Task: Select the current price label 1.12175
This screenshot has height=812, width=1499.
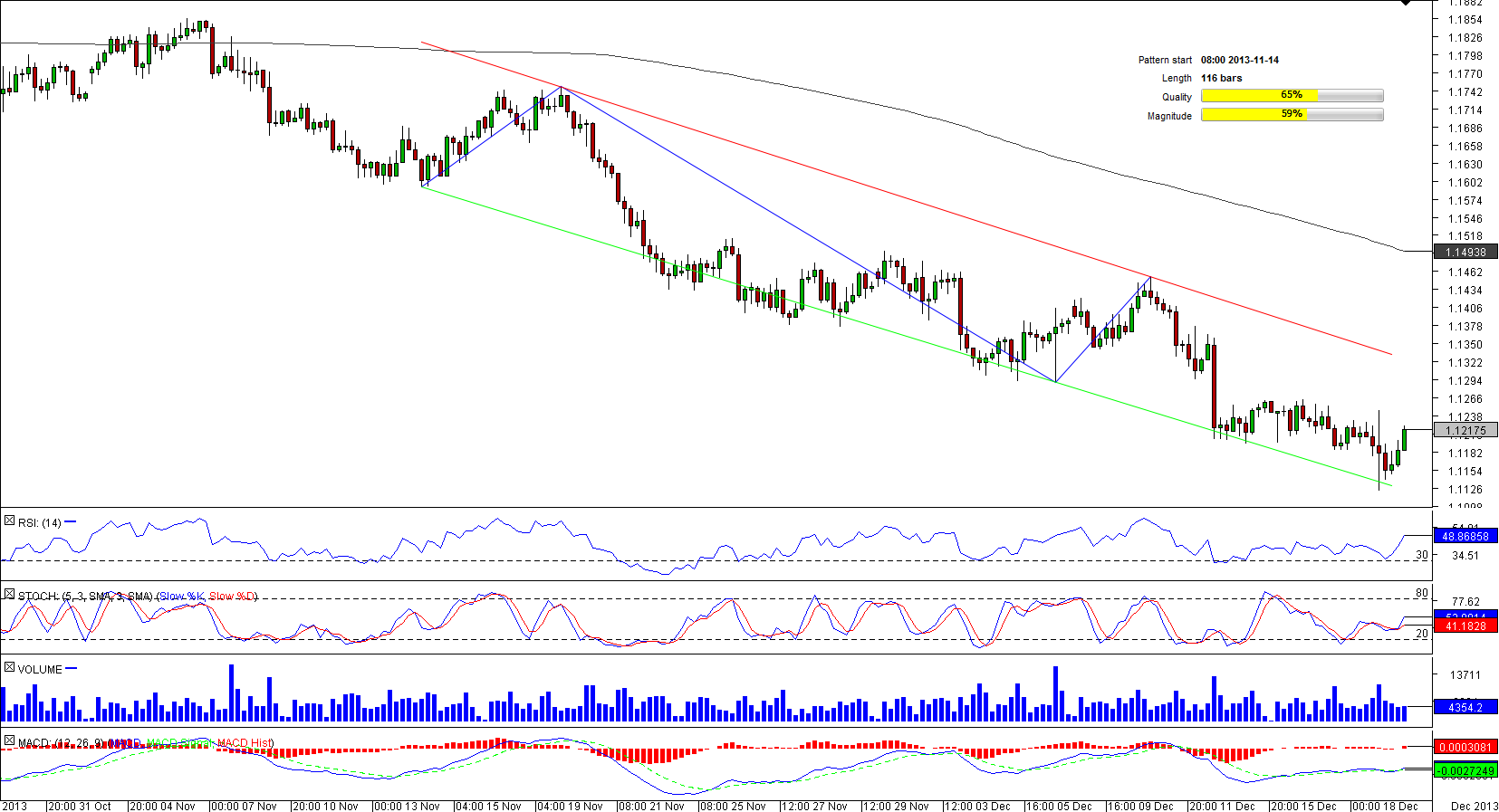Action: [x=1465, y=431]
